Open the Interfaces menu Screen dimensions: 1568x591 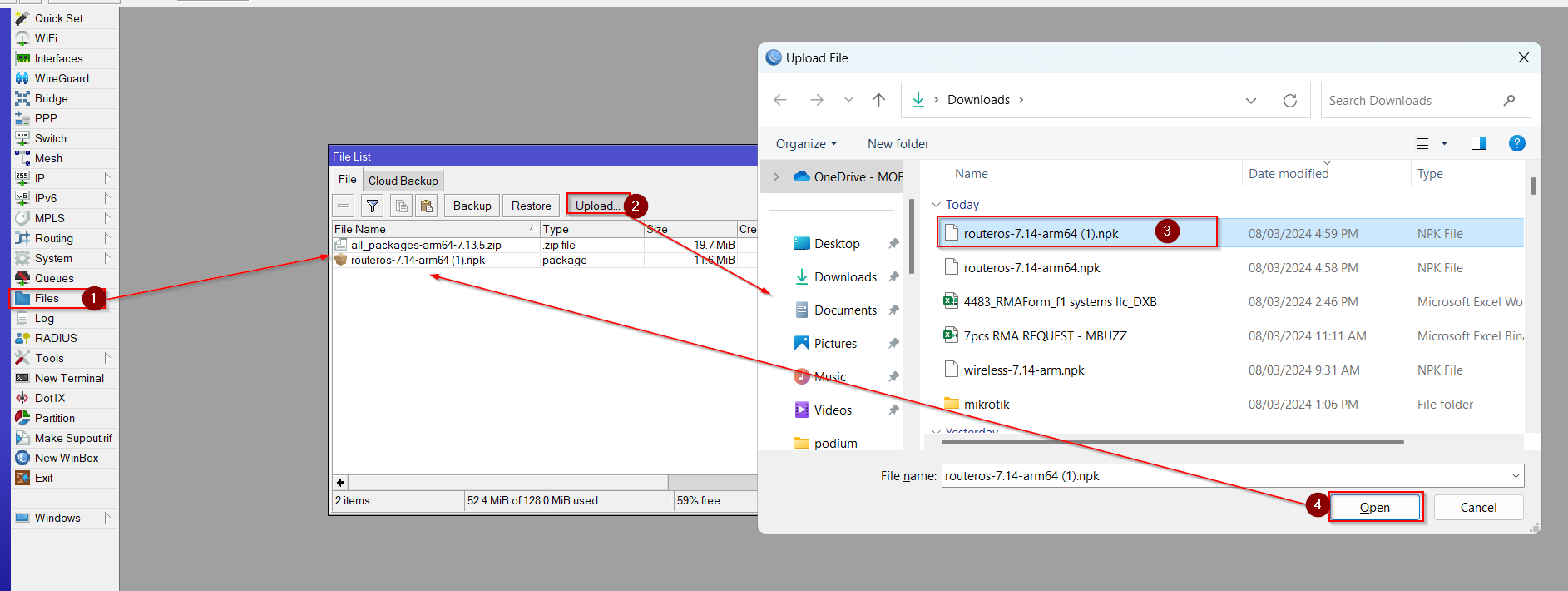point(58,58)
